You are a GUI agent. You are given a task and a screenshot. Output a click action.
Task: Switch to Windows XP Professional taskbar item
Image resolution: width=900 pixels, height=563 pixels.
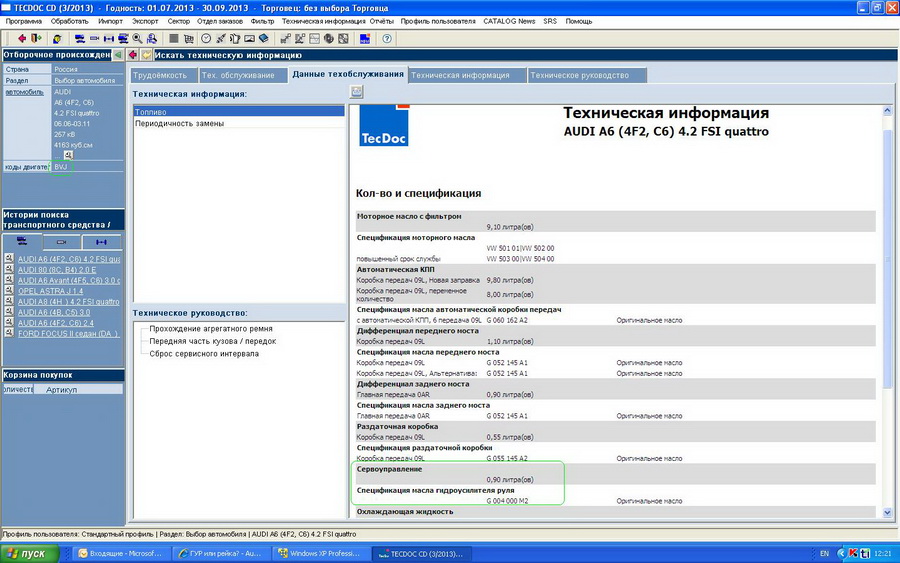click(x=319, y=554)
